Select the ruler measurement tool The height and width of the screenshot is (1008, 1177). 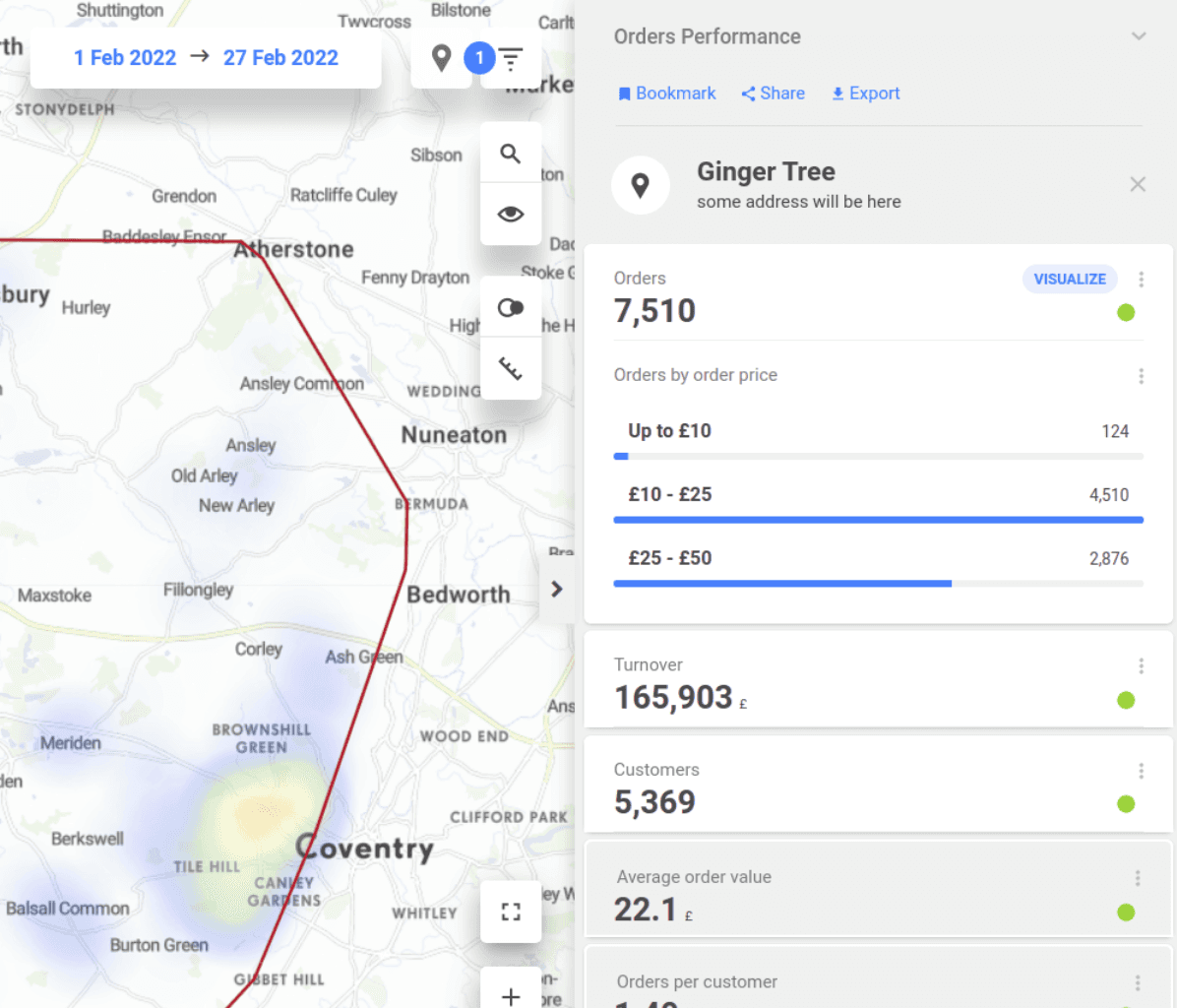tap(510, 368)
